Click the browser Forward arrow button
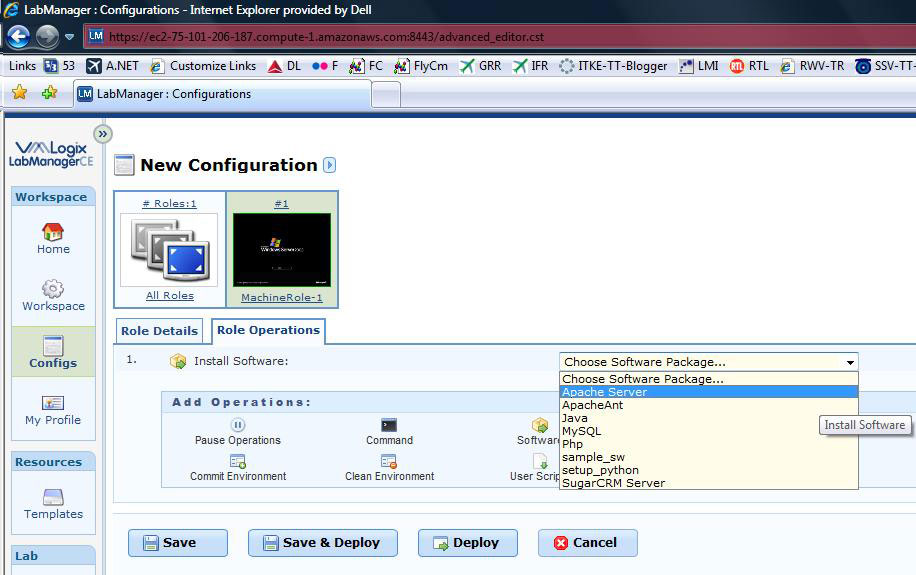Viewport: 916px width, 575px height. pos(47,37)
